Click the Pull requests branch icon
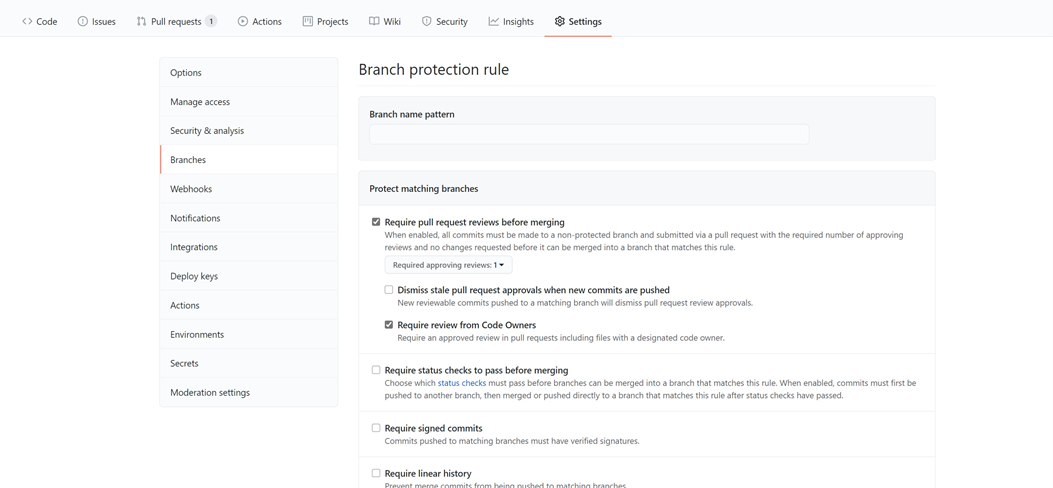Screen dimensions: 1053x488 141,21
